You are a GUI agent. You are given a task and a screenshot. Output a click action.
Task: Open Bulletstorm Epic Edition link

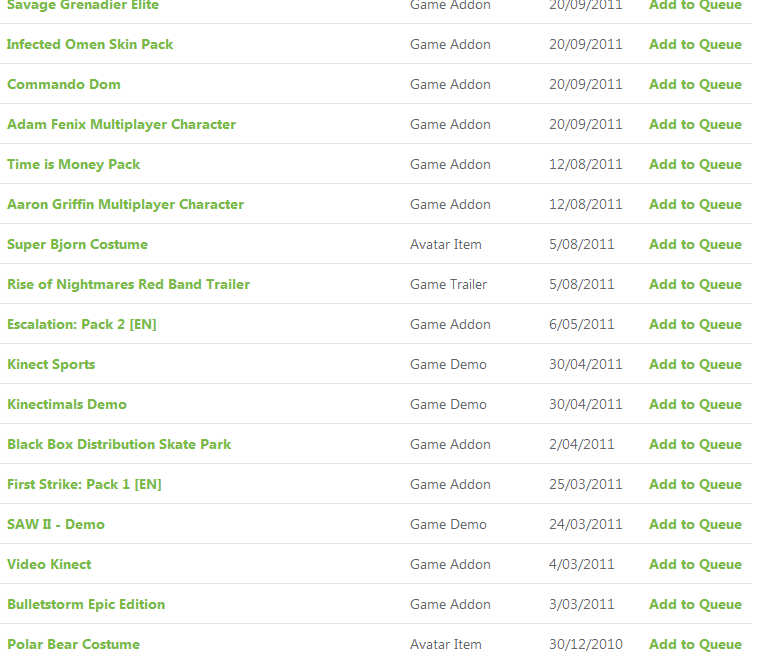(x=86, y=605)
